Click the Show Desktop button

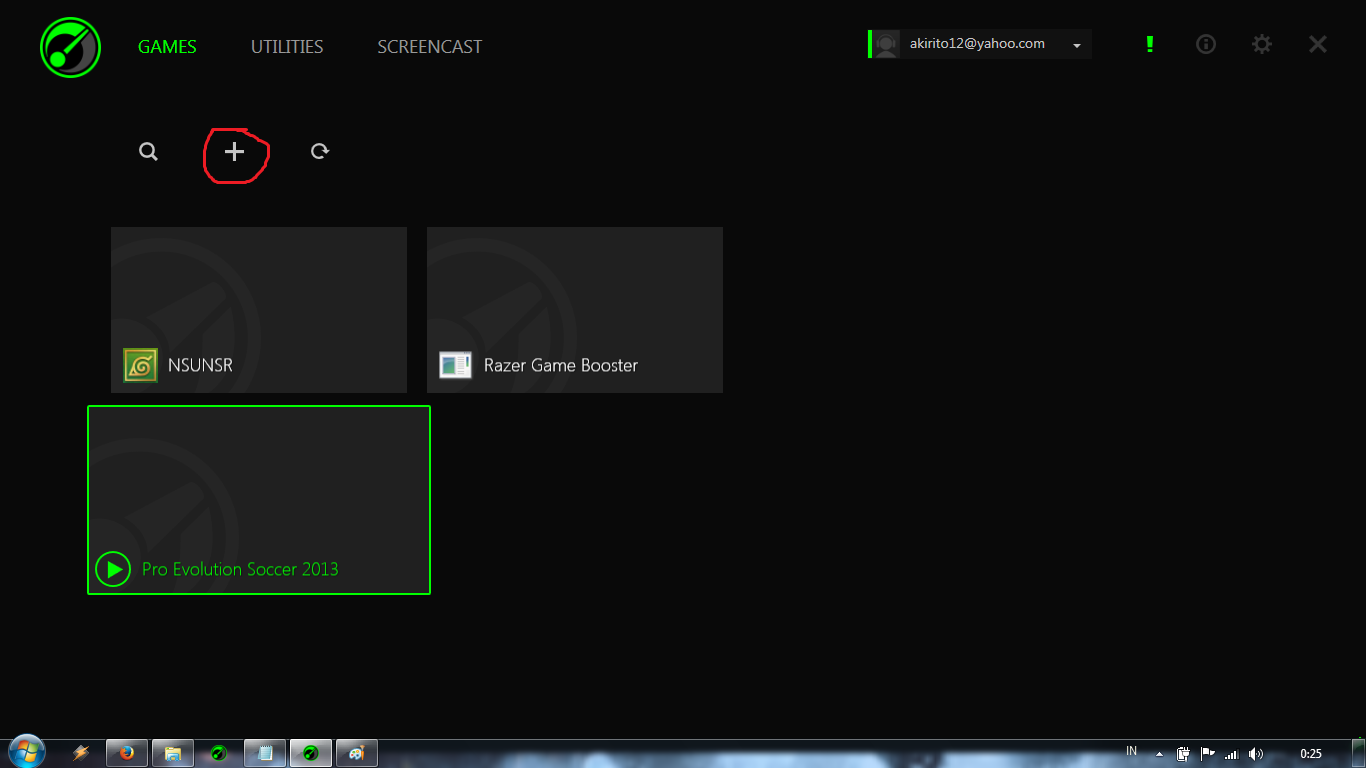pos(1358,754)
